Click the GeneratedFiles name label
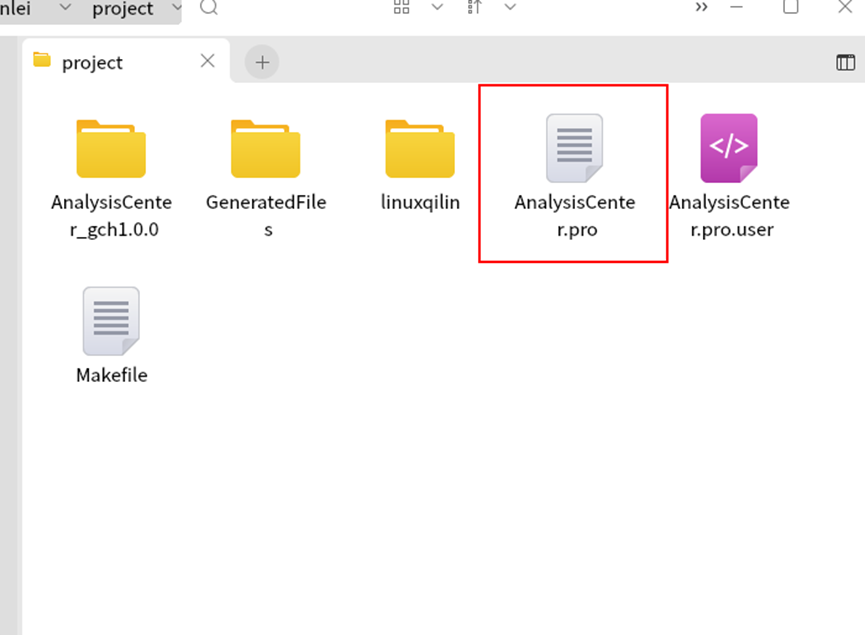This screenshot has height=635, width=865. click(266, 216)
